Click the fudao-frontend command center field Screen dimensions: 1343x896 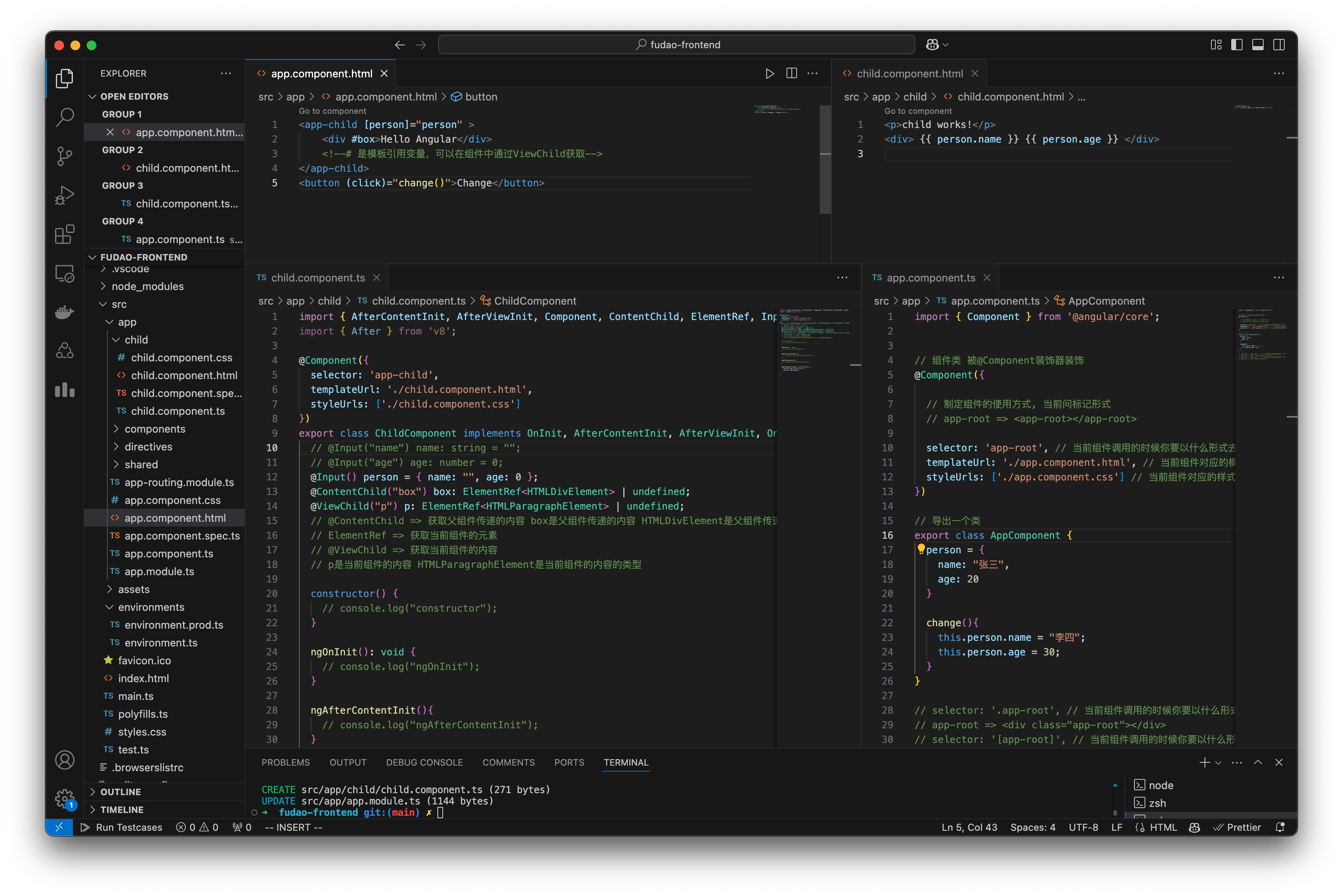point(676,44)
